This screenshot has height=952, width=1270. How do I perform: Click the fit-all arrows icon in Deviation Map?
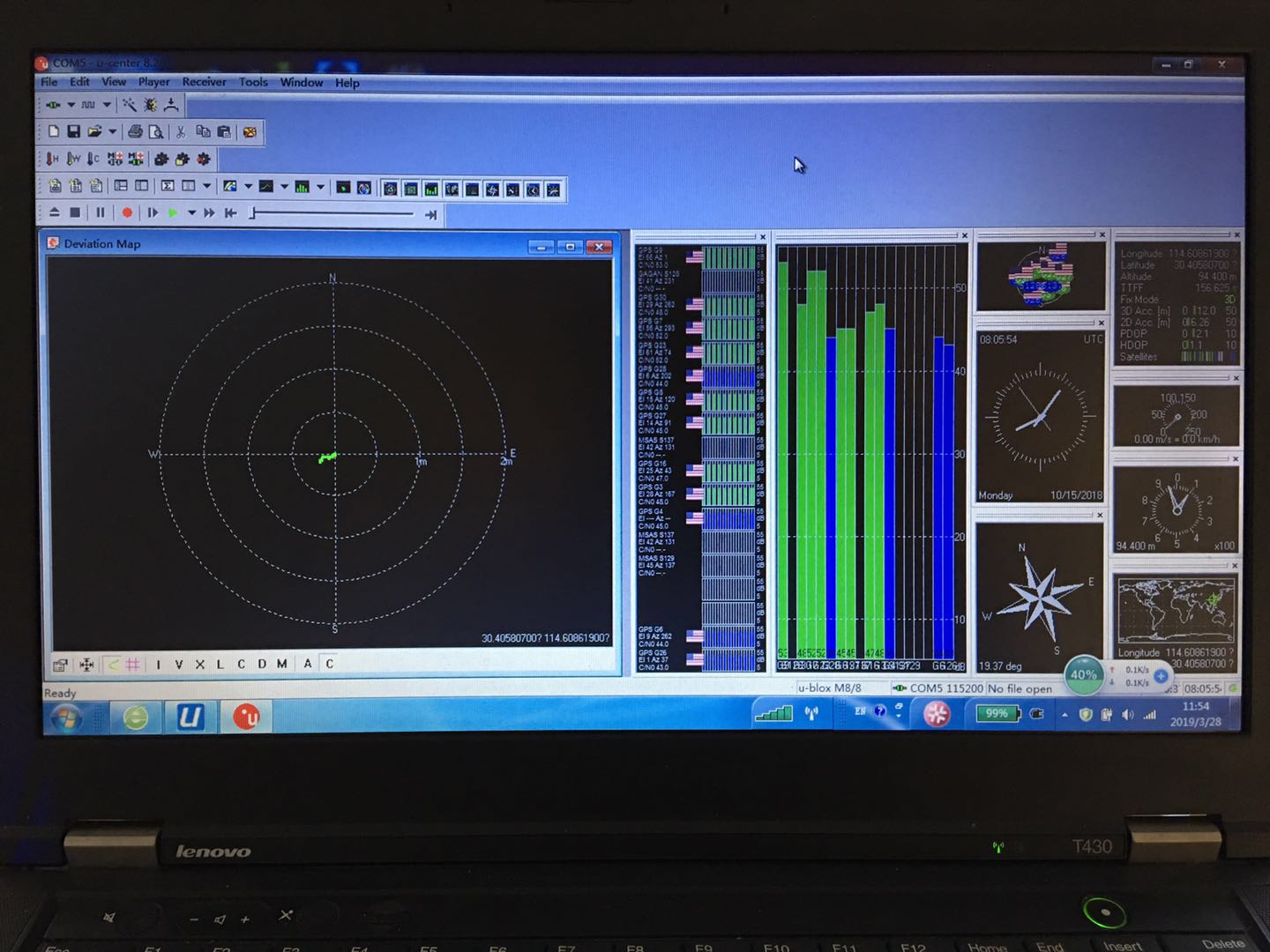(86, 665)
